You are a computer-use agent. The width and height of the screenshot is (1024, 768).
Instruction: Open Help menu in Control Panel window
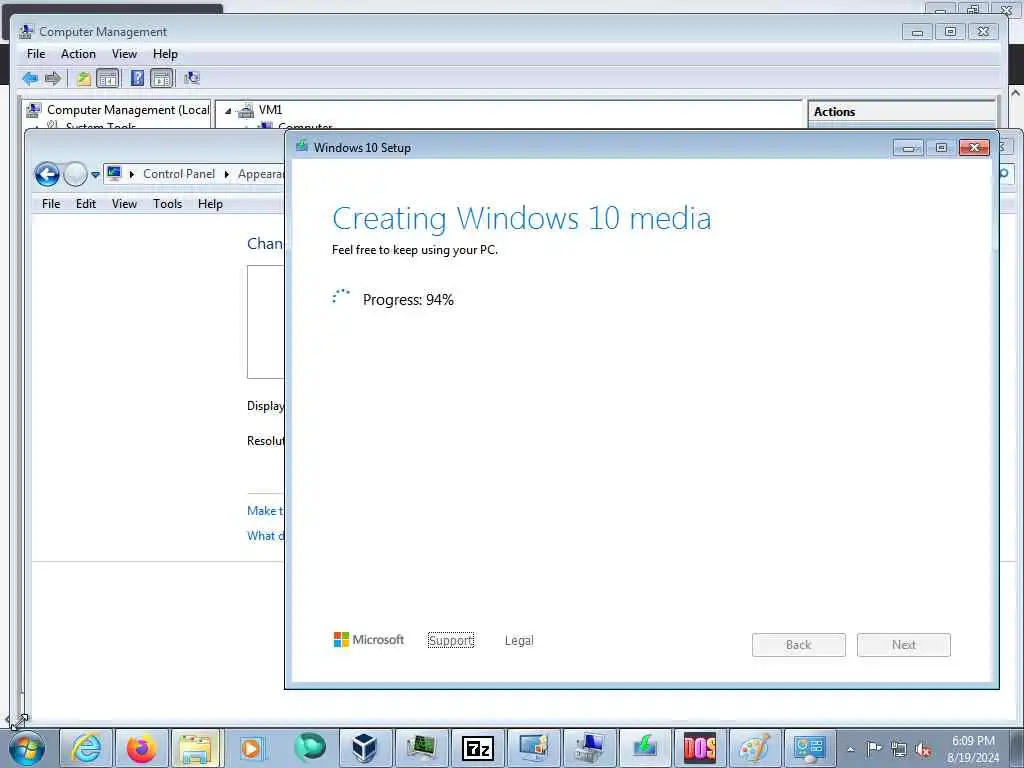[x=210, y=204]
